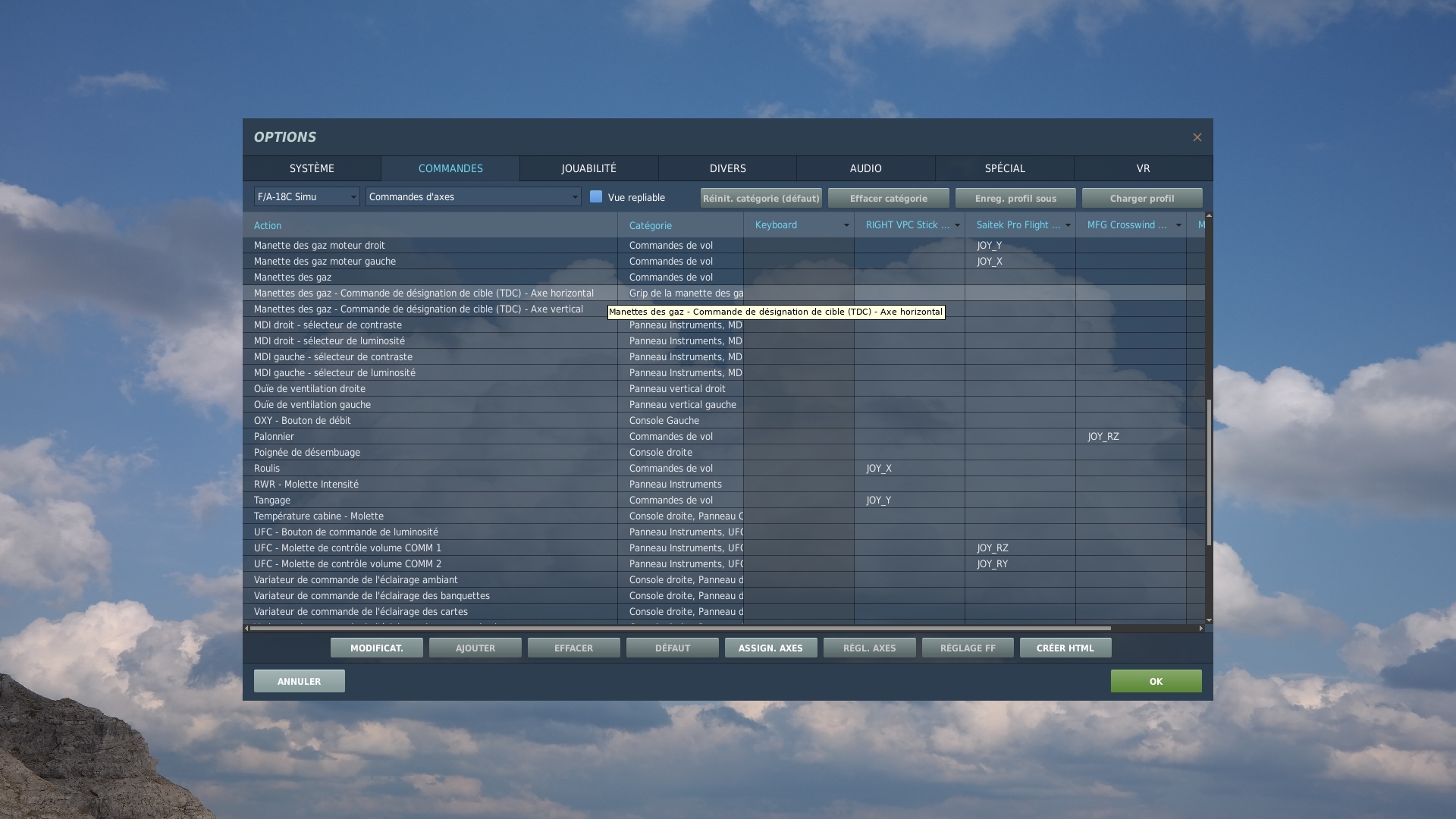Click the Charger profil button

(x=1142, y=198)
